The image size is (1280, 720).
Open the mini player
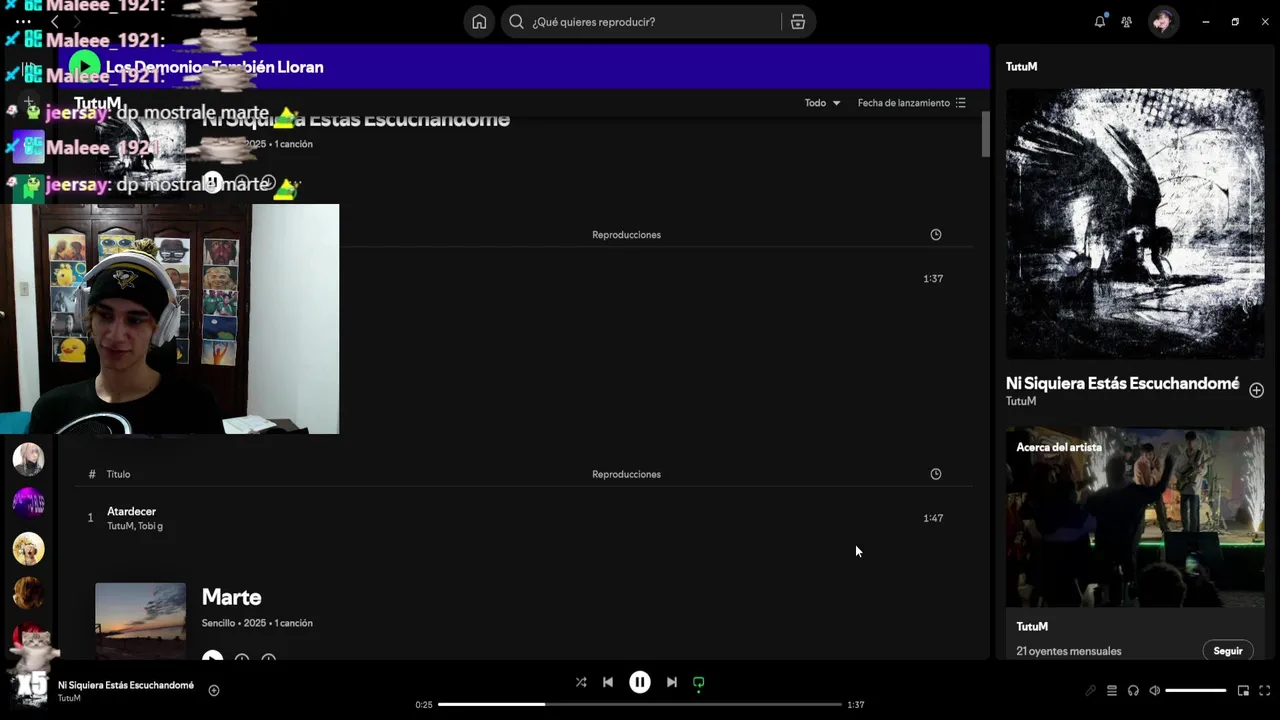1243,690
